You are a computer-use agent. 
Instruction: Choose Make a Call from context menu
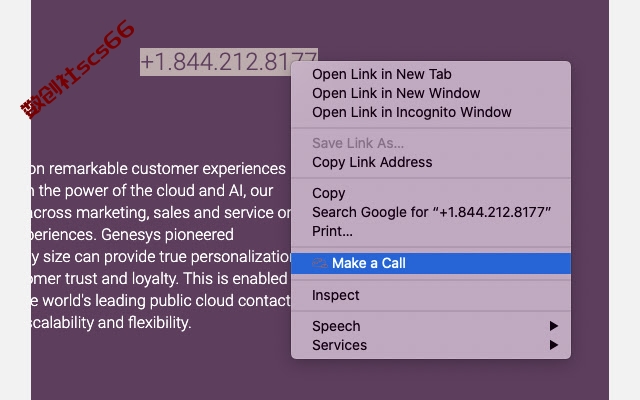pos(431,263)
